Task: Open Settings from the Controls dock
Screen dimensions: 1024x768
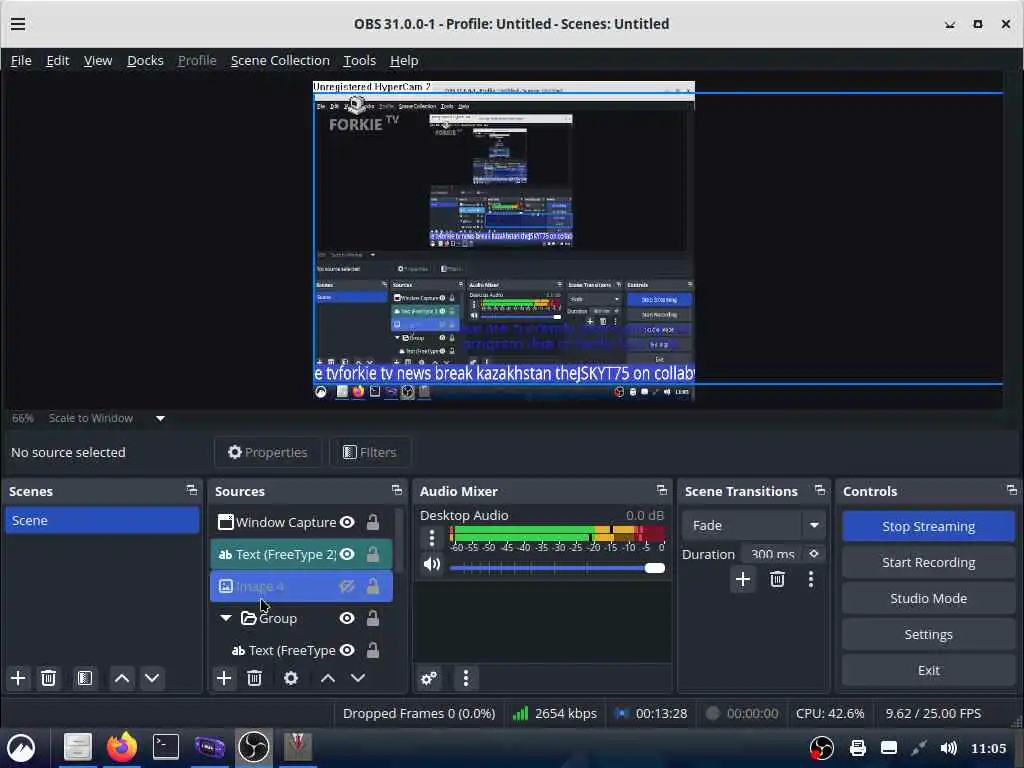Action: point(928,634)
